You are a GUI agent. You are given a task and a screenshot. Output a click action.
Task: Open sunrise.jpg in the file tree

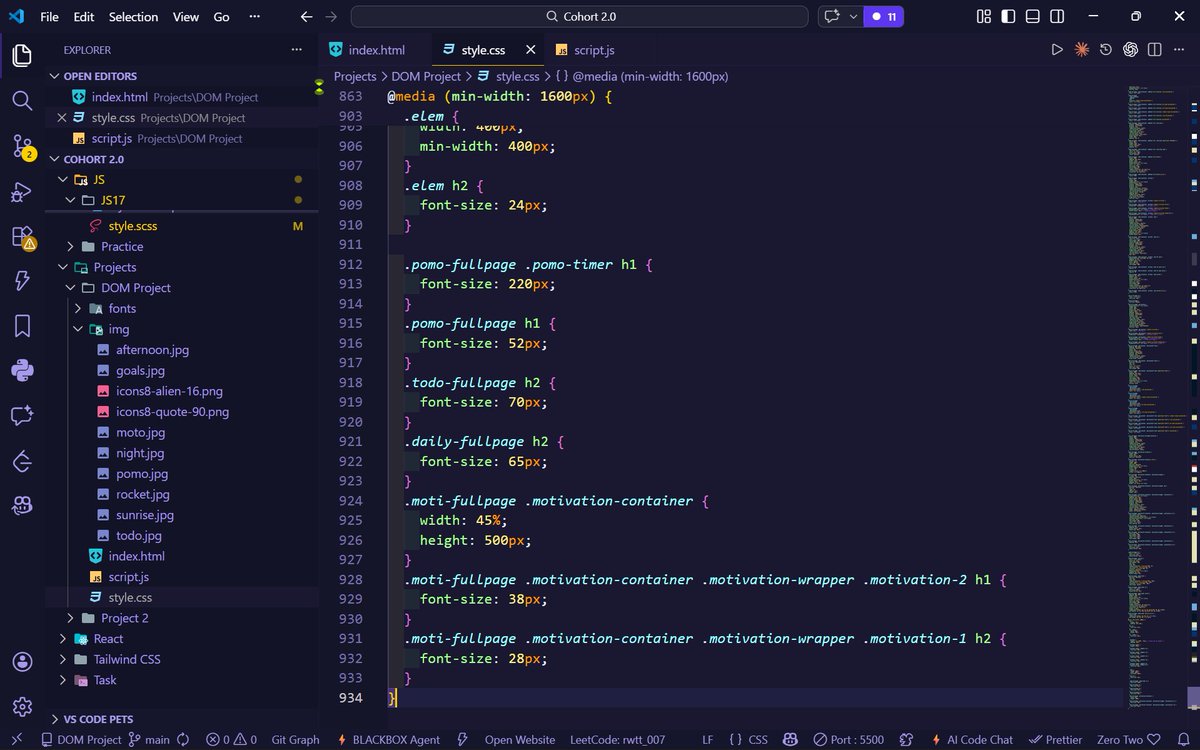(x=145, y=515)
